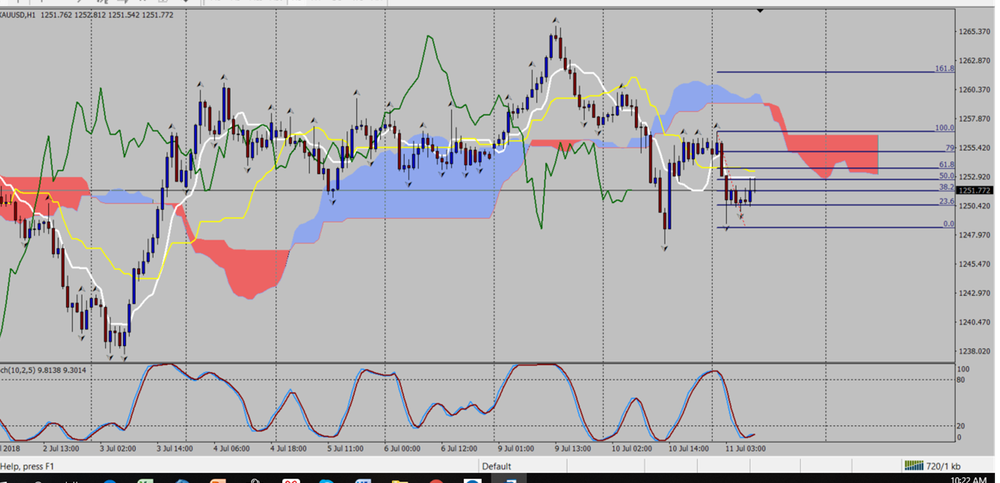Click price axis value 1242.970
Viewport: 1000px width, 483px height.
(973, 294)
